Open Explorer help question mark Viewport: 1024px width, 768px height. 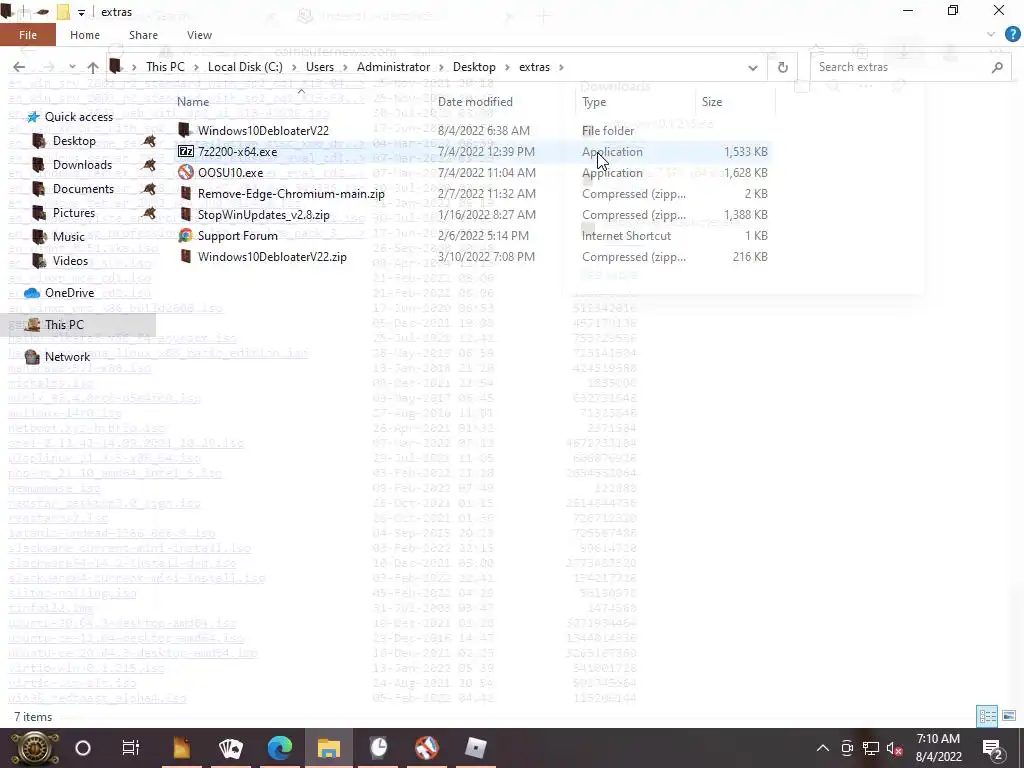[x=1012, y=35]
